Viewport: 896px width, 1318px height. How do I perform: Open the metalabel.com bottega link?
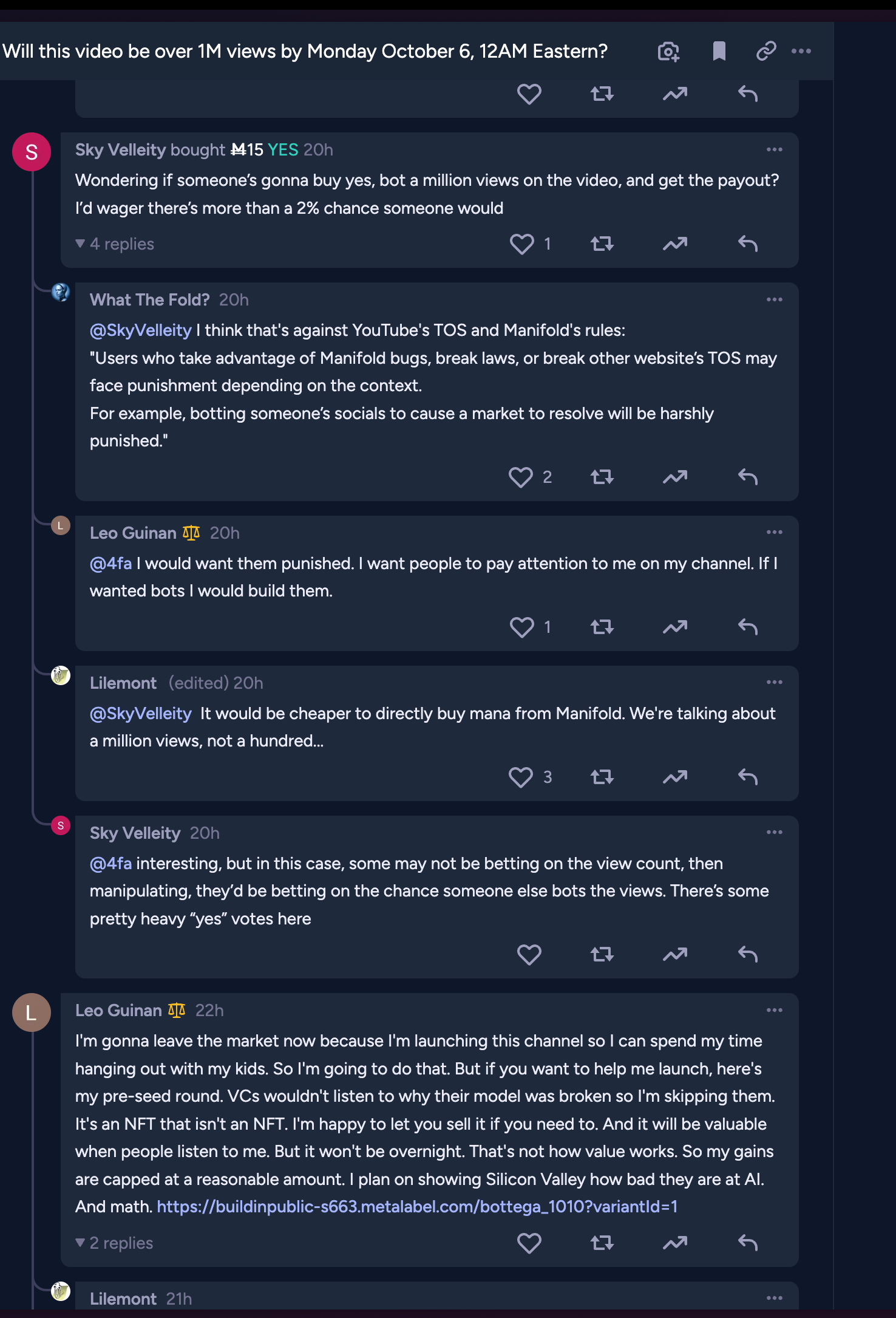(x=417, y=1207)
